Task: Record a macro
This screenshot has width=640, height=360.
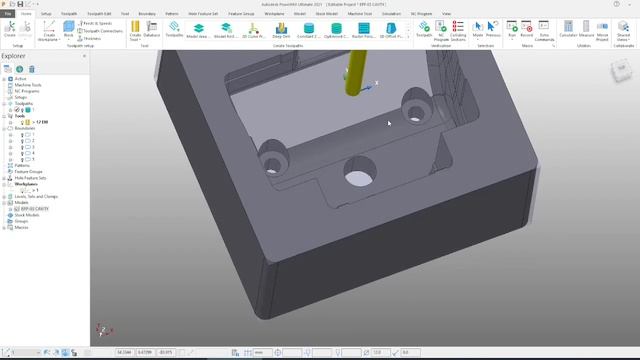Action: pyautogui.click(x=527, y=29)
